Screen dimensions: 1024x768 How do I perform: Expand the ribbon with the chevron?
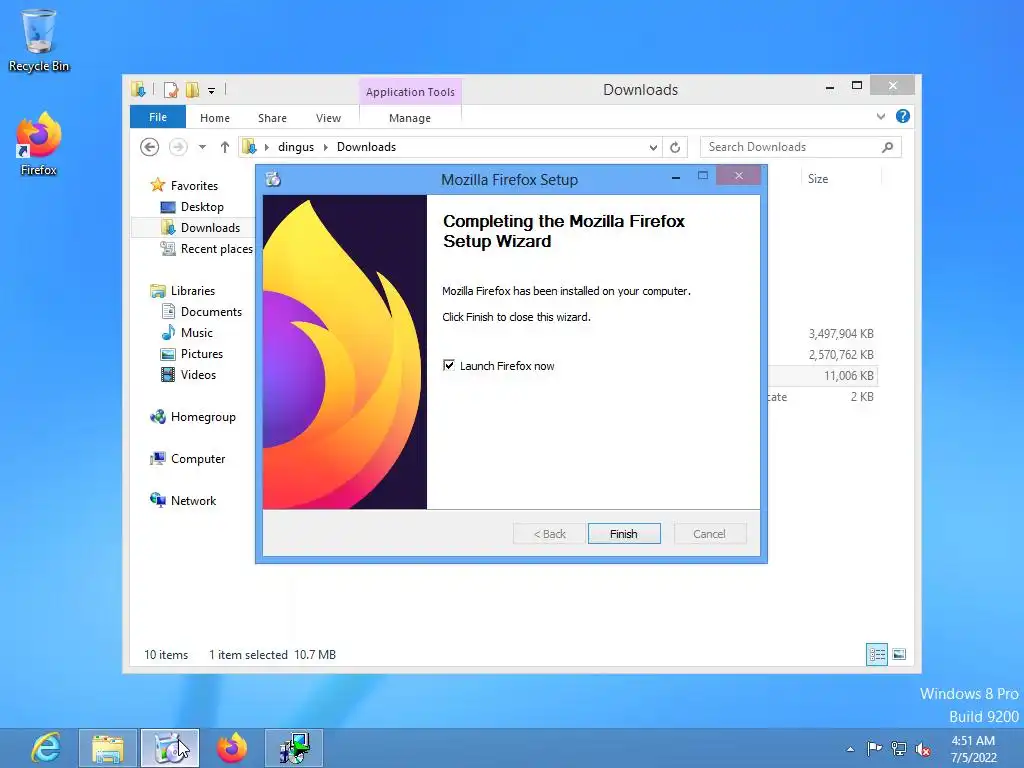[881, 116]
